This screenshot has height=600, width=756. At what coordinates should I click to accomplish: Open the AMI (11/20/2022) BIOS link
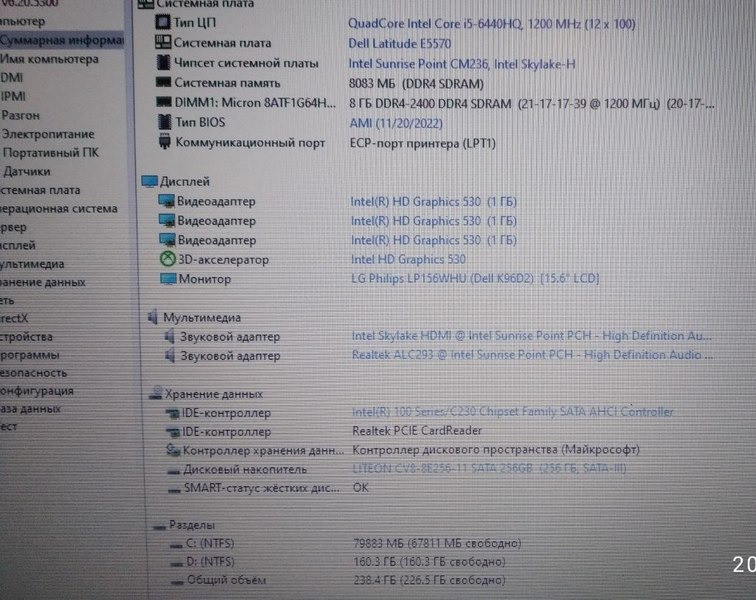click(x=395, y=123)
